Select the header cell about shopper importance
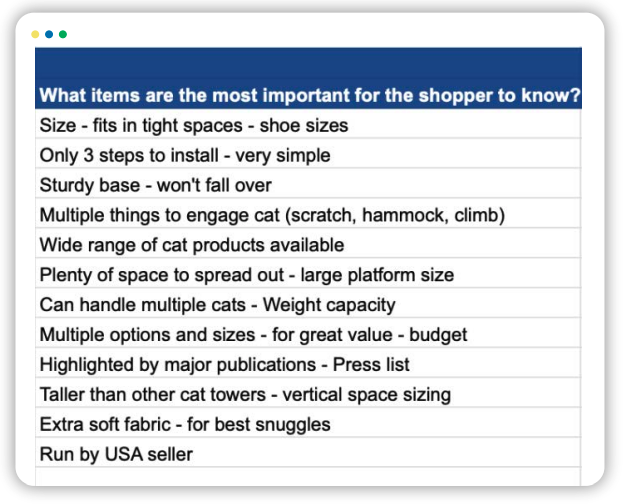The image size is (624, 504). click(x=308, y=78)
